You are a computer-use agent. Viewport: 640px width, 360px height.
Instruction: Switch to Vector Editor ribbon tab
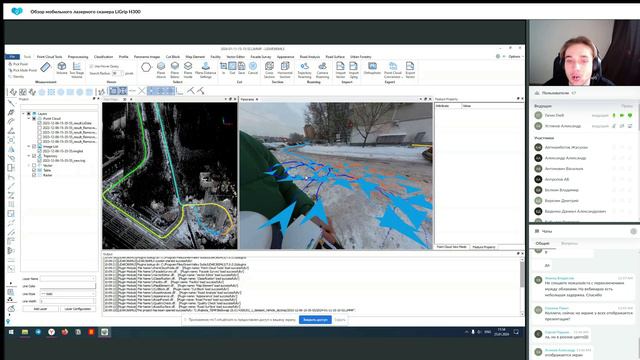coord(236,57)
